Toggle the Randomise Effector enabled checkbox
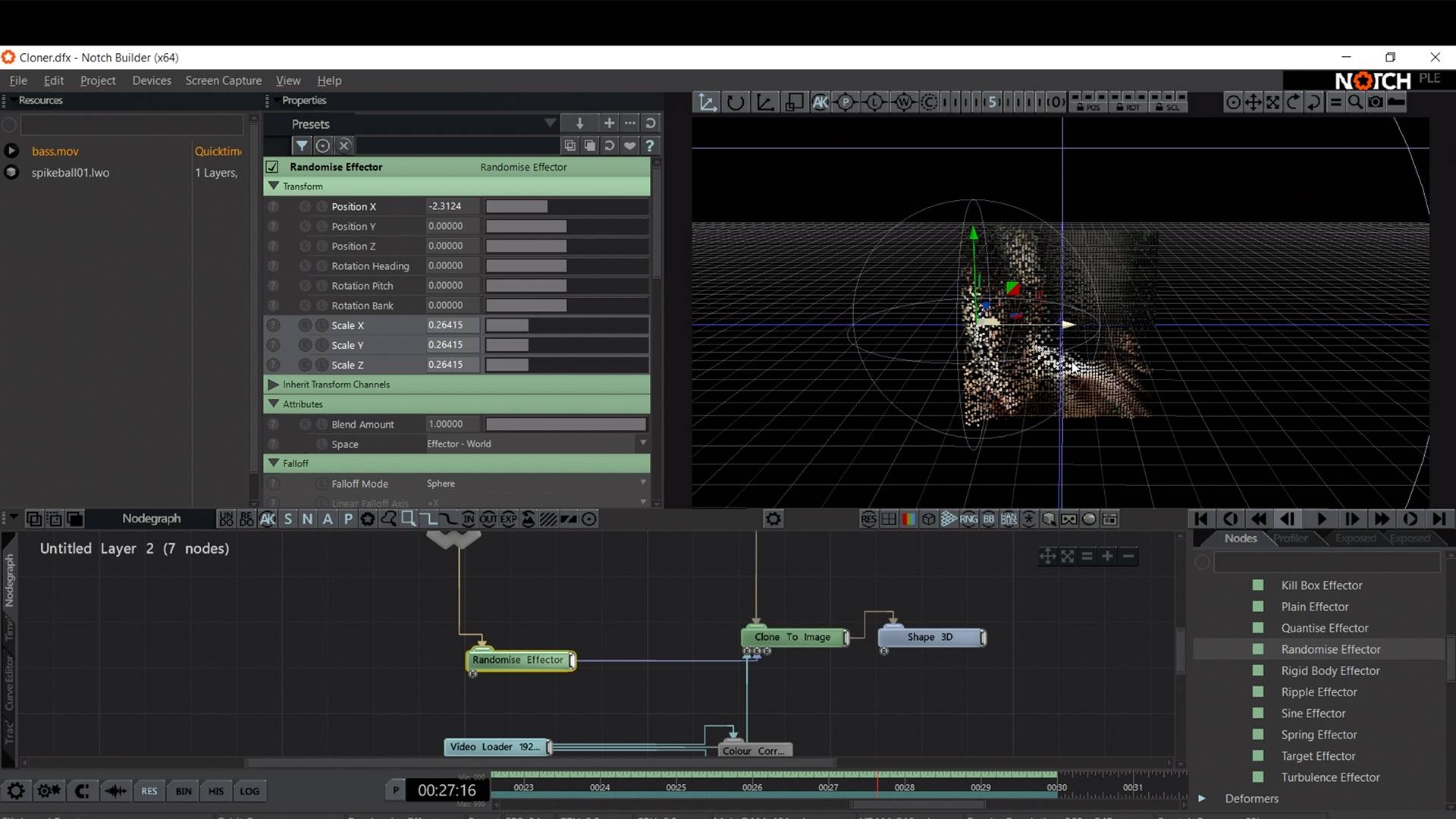1456x819 pixels. [x=272, y=167]
